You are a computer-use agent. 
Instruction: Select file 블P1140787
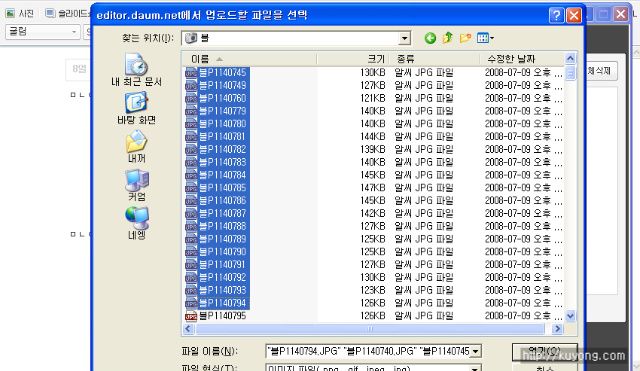(x=222, y=213)
